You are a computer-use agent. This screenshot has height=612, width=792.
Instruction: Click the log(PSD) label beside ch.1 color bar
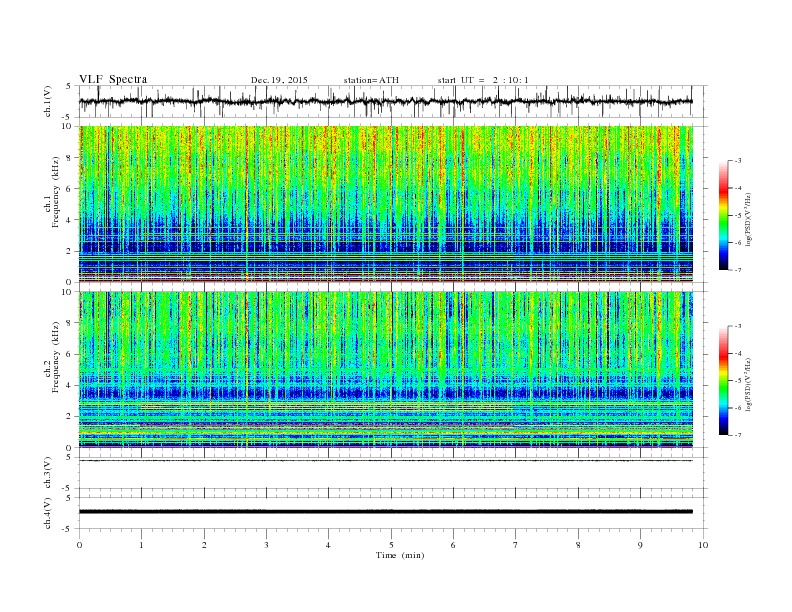tap(747, 218)
